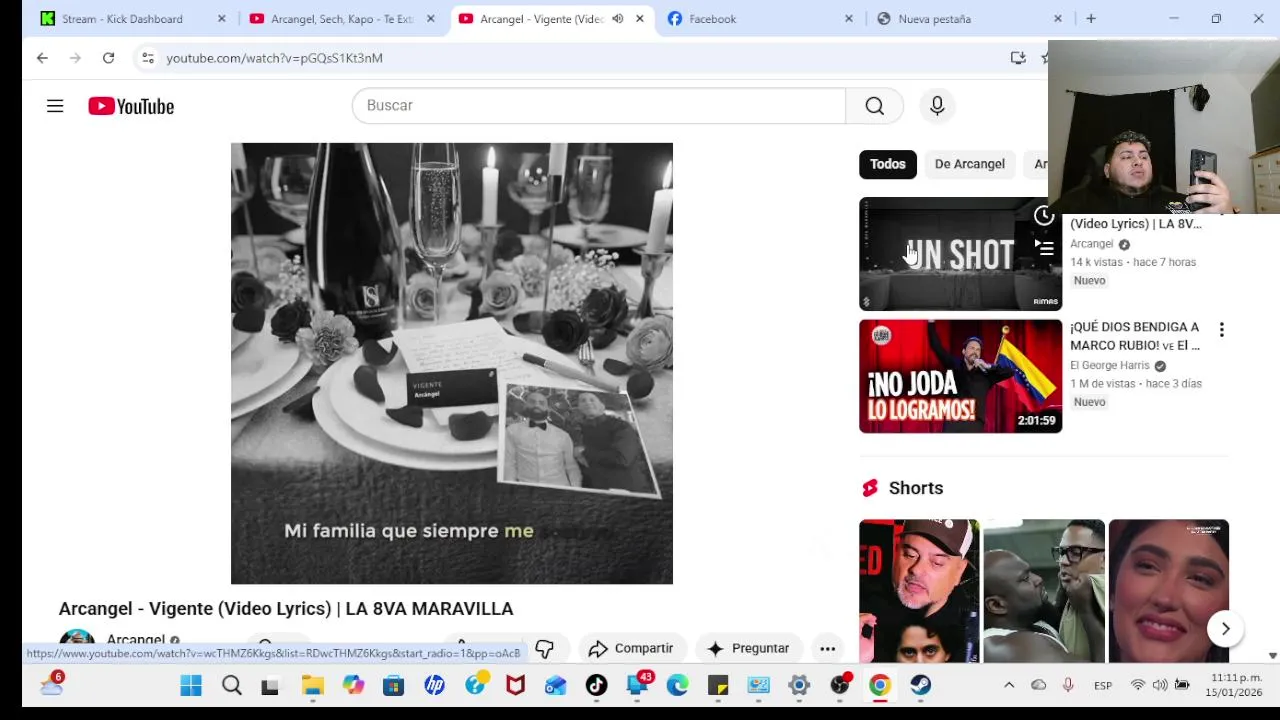1280x720 pixels.
Task: Open File Explorer from taskbar
Action: [x=312, y=685]
